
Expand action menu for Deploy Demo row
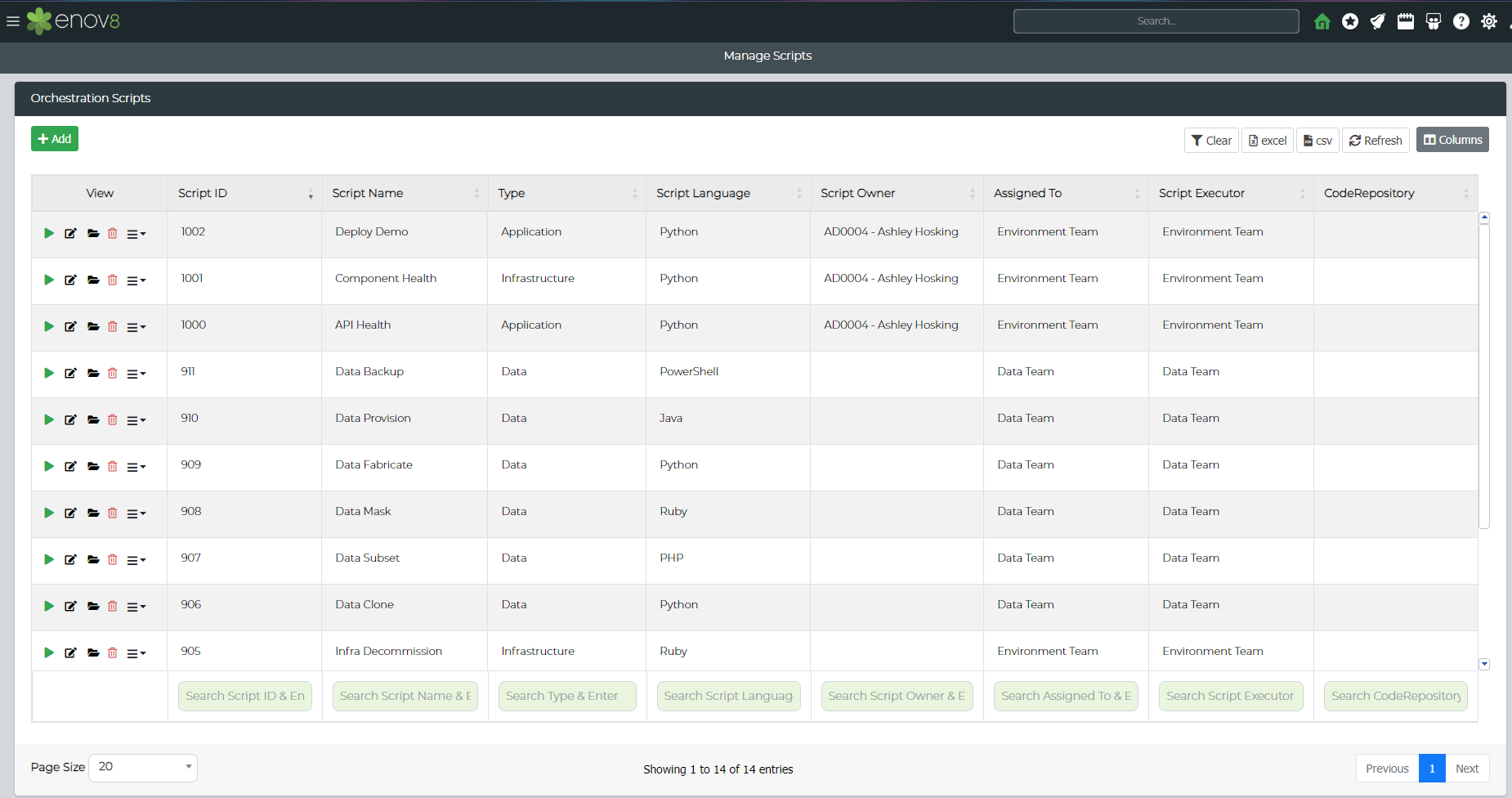tap(136, 235)
